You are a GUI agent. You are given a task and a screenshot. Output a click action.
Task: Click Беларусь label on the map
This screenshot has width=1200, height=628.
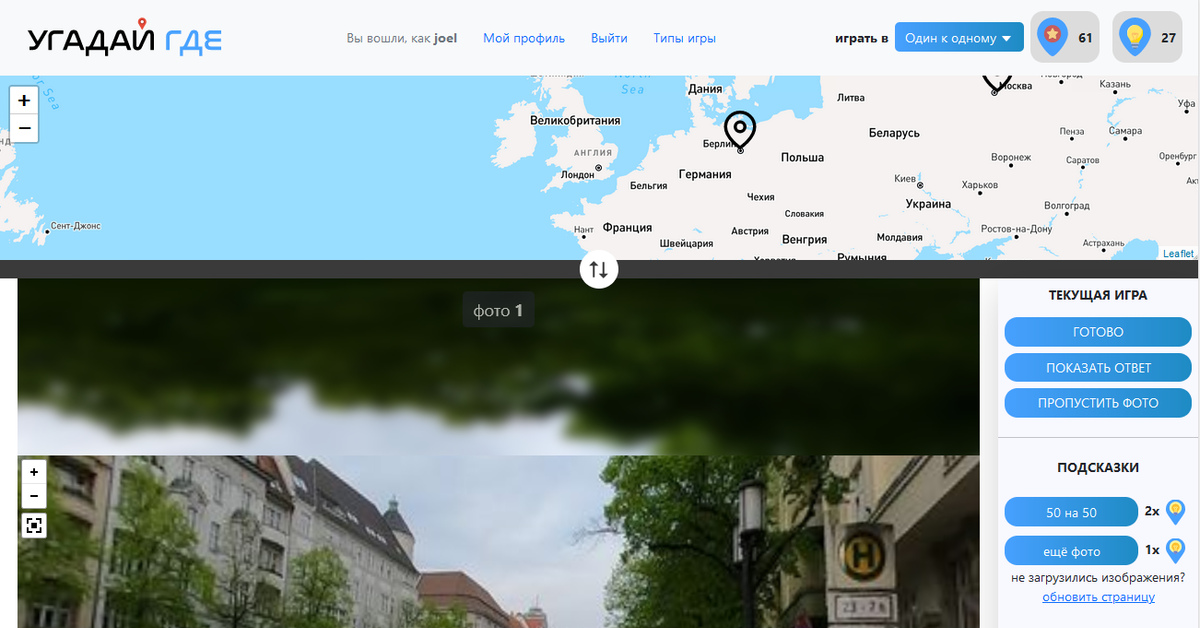coord(894,132)
